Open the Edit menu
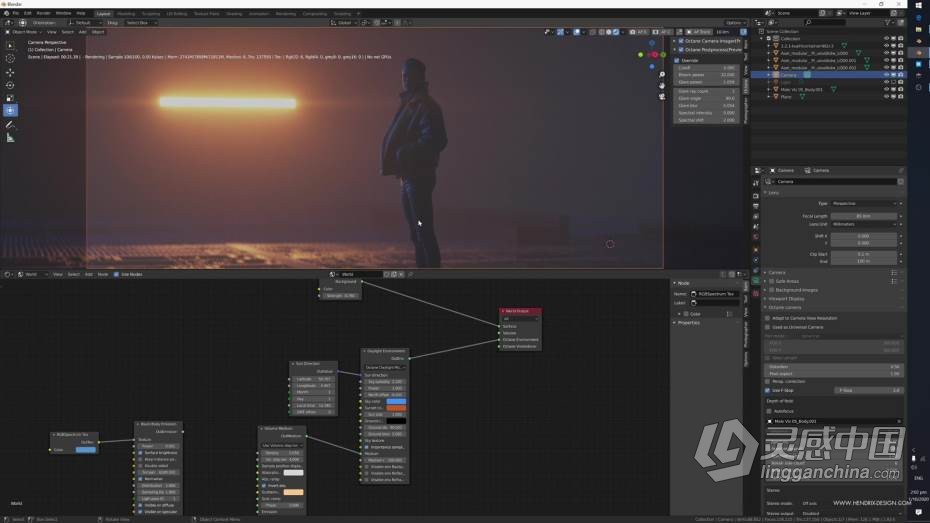This screenshot has height=523, width=930. click(27, 13)
